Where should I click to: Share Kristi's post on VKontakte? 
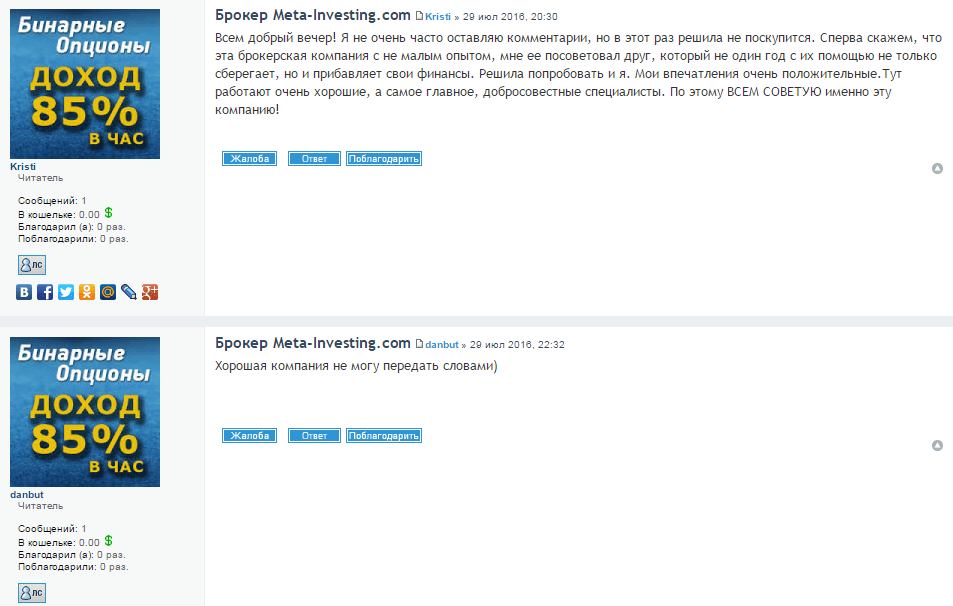(24, 292)
